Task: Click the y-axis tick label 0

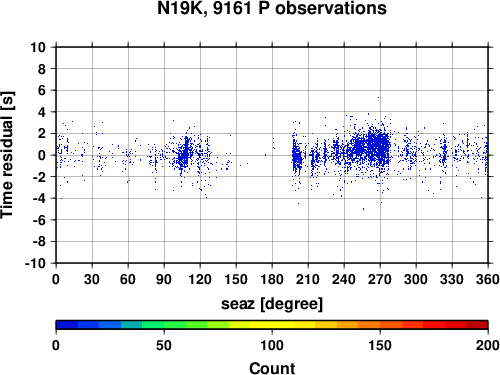Action: tap(42, 155)
